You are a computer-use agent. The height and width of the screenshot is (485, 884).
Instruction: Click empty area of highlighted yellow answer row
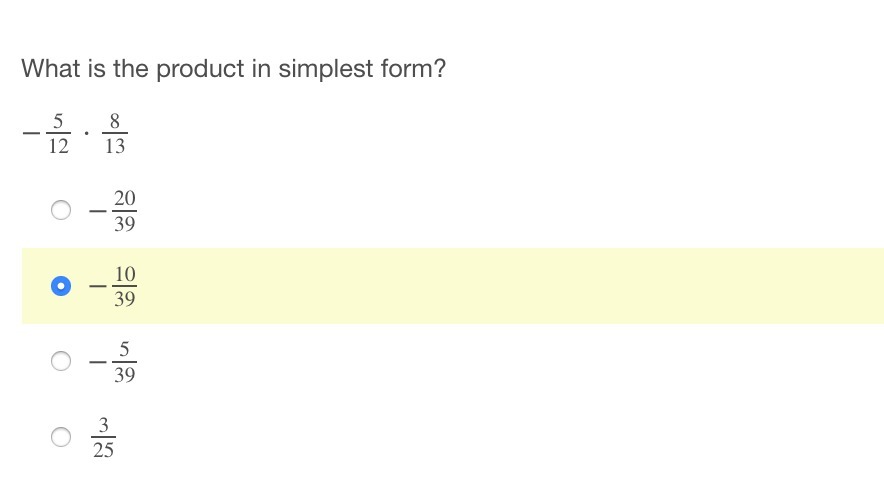coord(507,286)
